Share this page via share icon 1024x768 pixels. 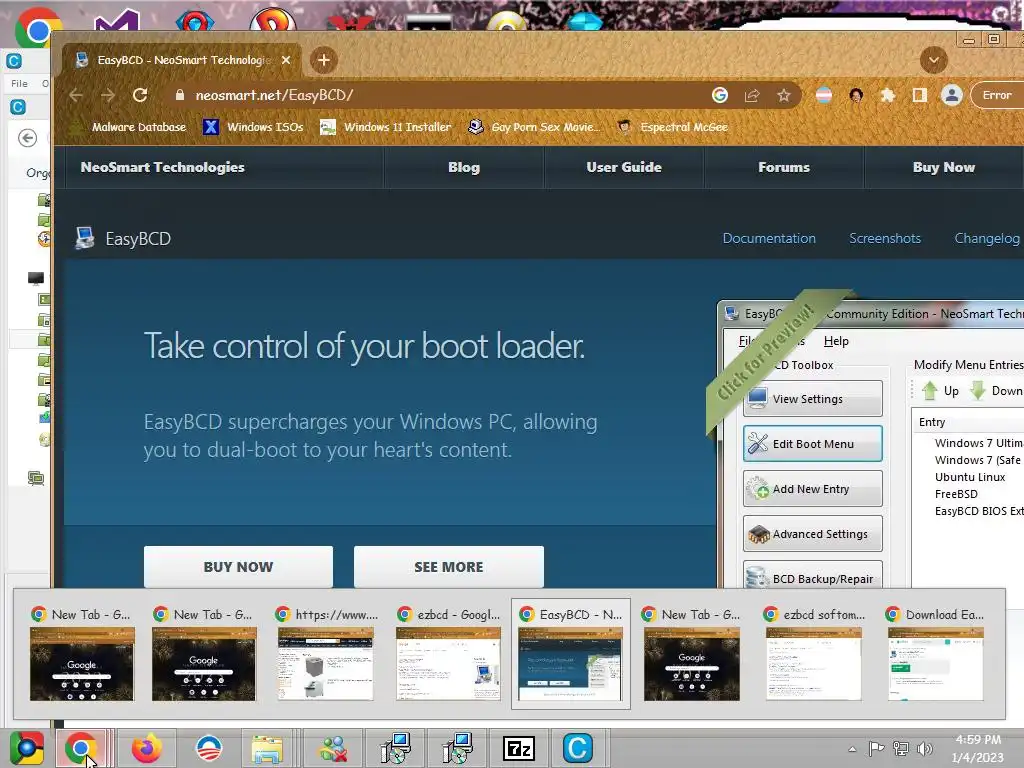(752, 95)
